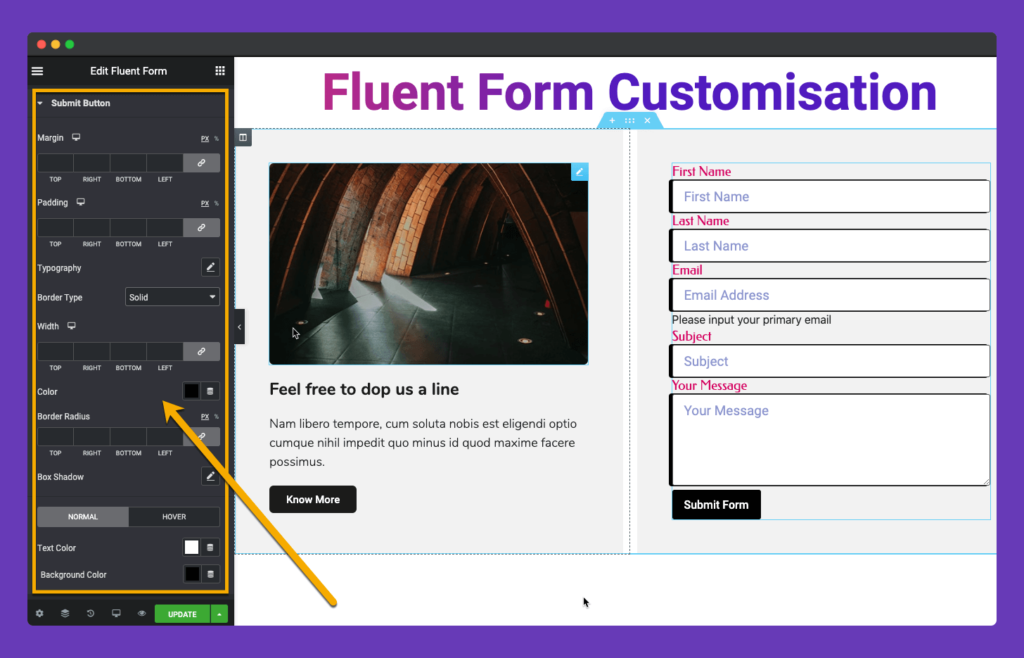The height and width of the screenshot is (658, 1024).
Task: Select the NORMAL state tab
Action: click(82, 517)
